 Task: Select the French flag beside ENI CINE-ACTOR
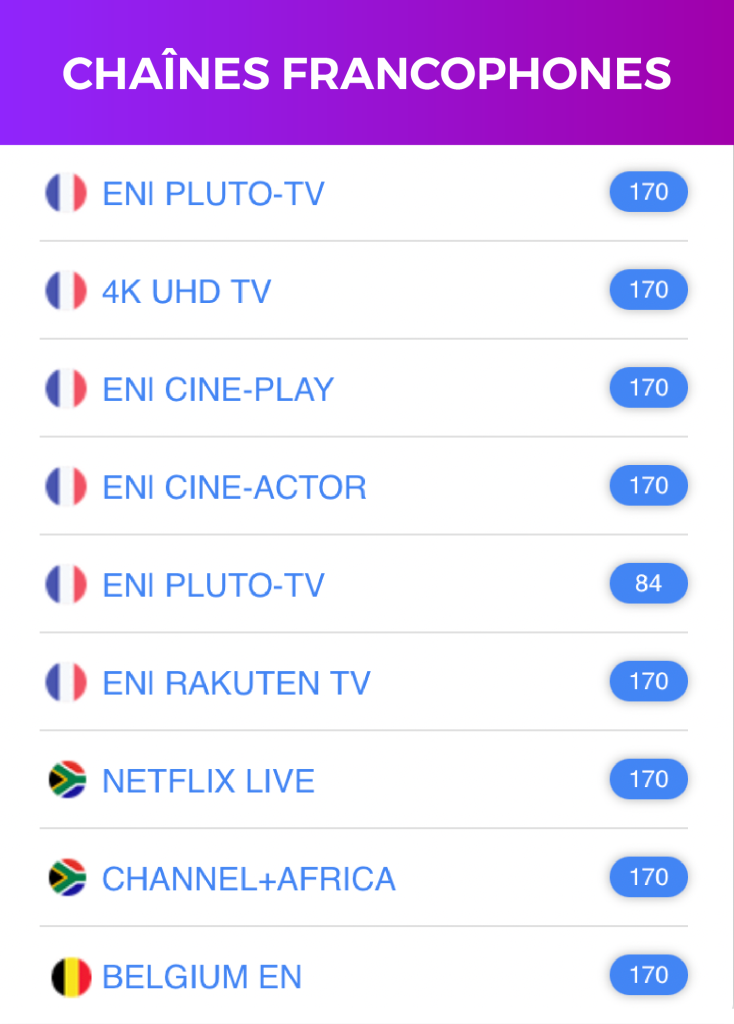[66, 487]
